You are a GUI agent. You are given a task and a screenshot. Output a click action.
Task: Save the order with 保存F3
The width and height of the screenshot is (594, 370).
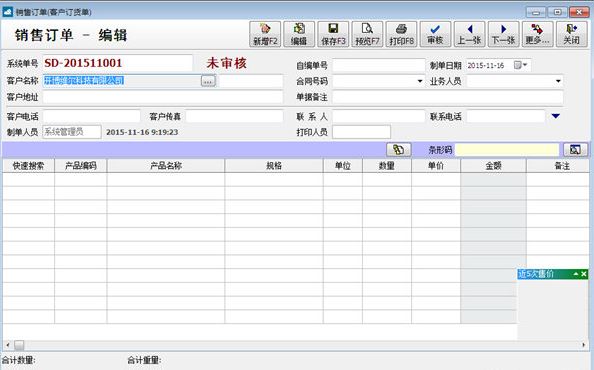coord(333,34)
